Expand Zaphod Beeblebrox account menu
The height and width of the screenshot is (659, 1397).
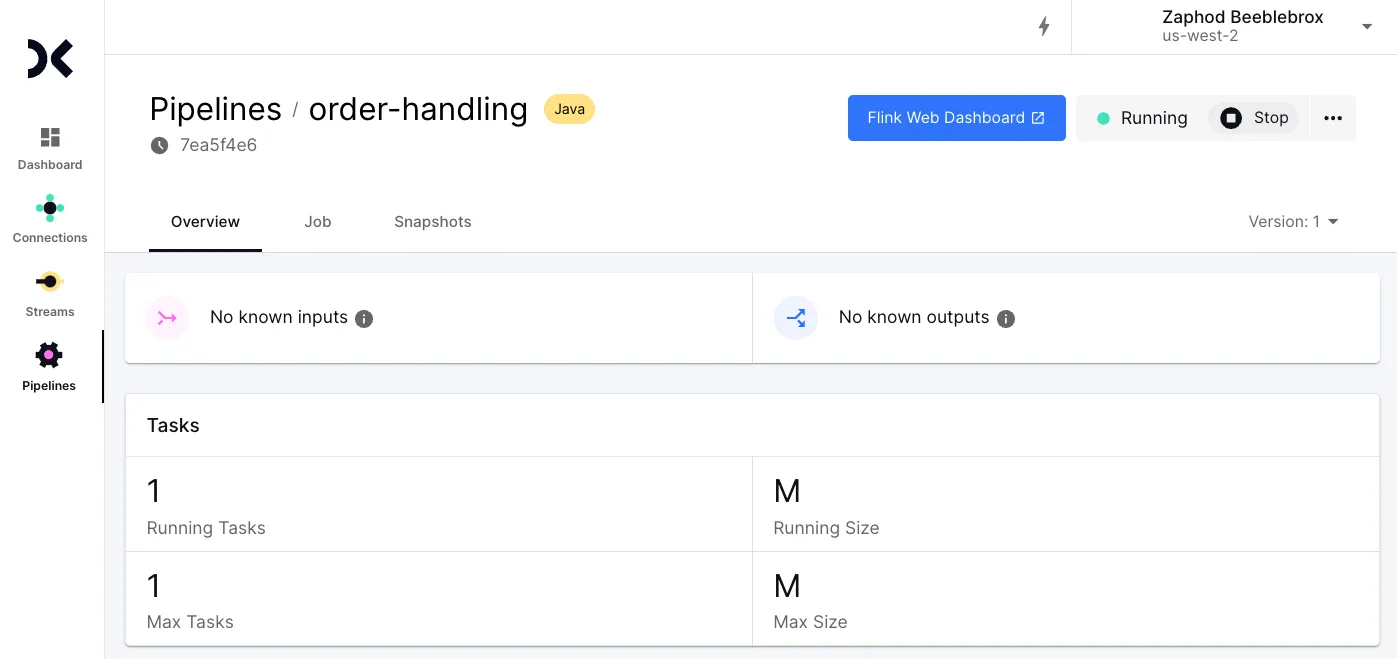point(1367,27)
